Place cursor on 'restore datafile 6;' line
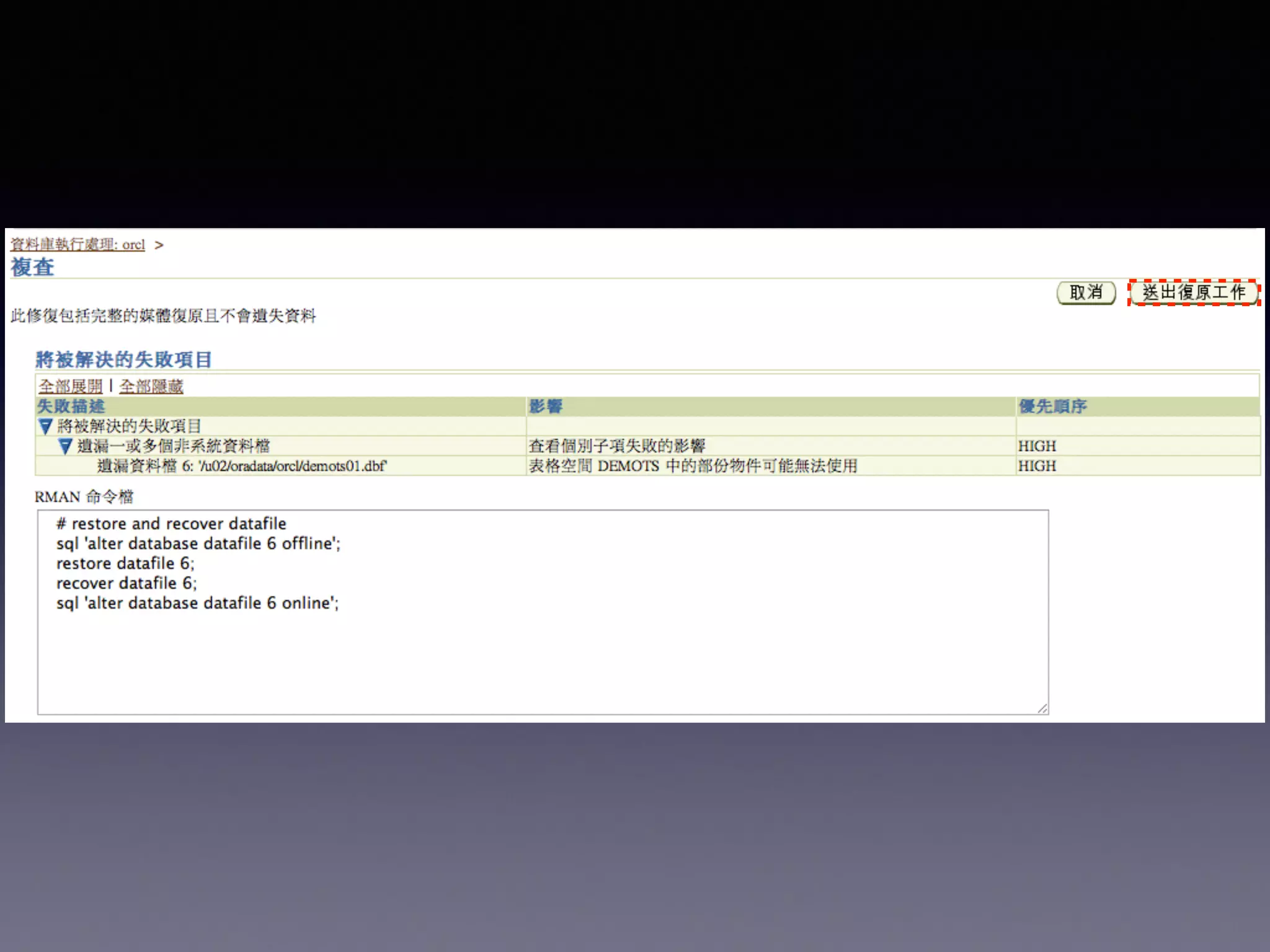 tap(125, 563)
